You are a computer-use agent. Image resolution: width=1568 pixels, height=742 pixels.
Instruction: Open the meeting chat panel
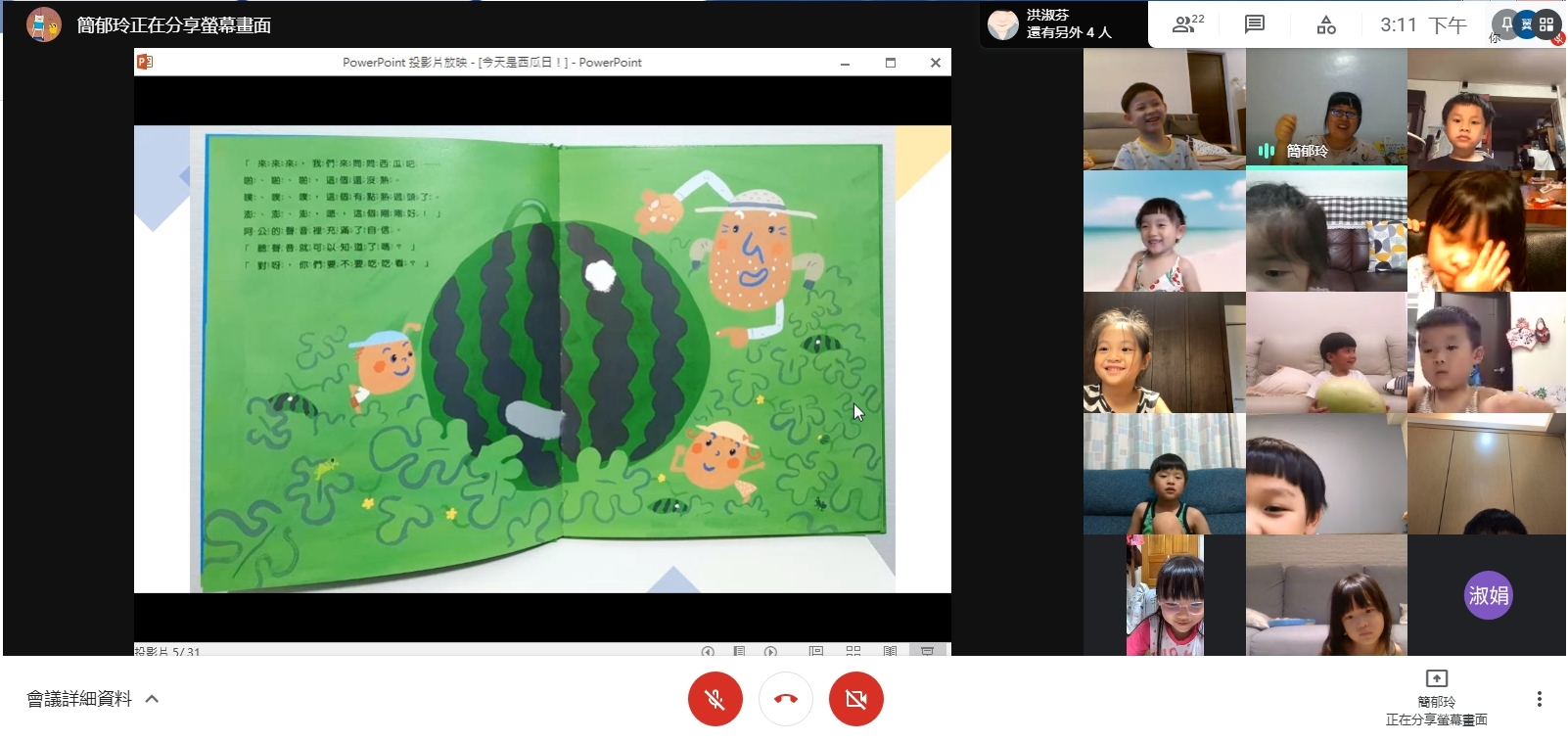pos(1255,24)
